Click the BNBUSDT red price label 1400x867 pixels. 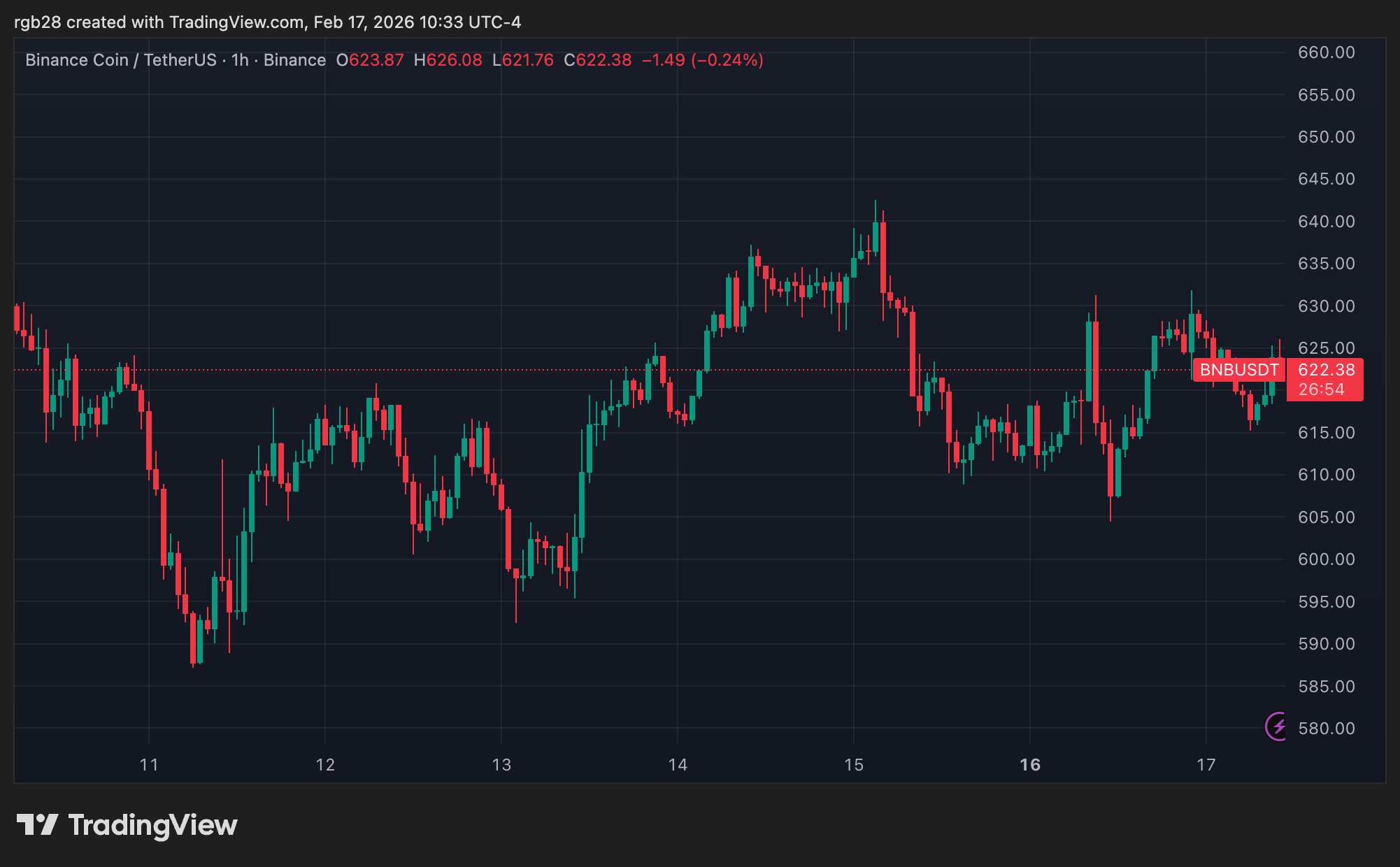[x=1238, y=370]
